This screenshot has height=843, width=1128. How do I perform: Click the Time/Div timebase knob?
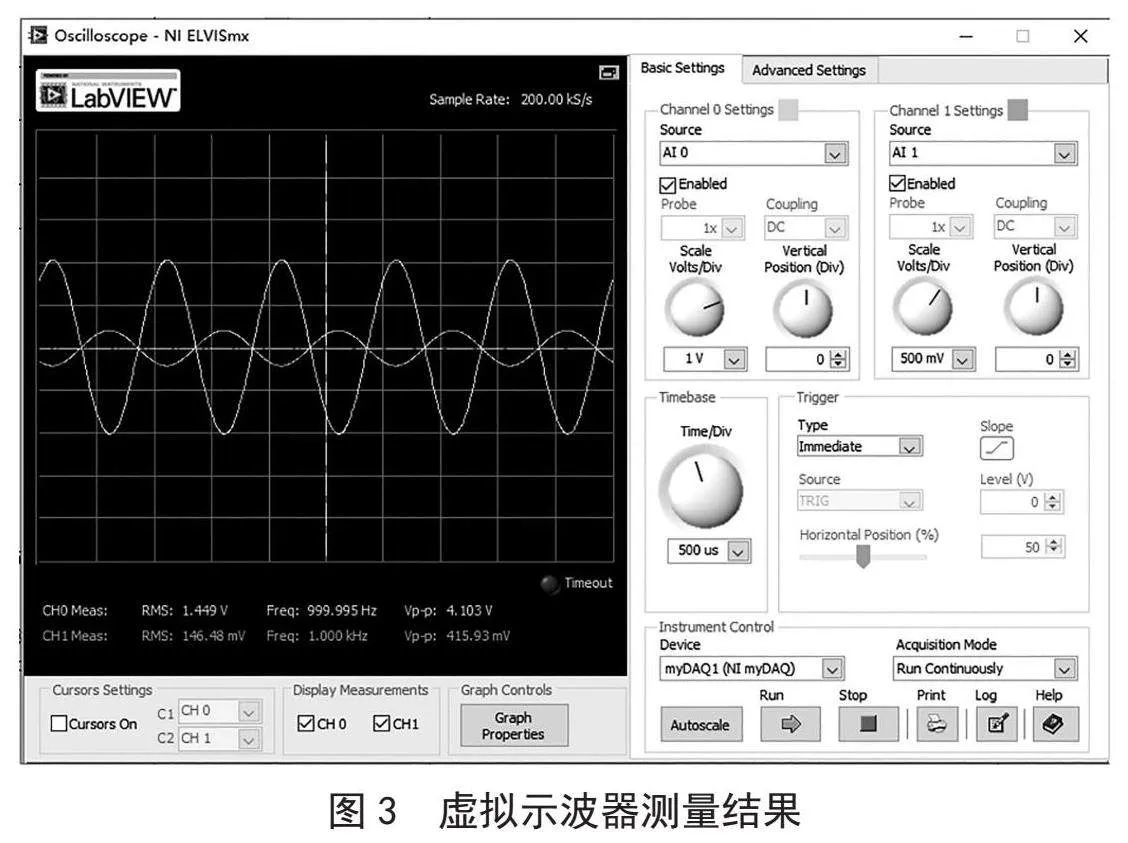(x=701, y=488)
